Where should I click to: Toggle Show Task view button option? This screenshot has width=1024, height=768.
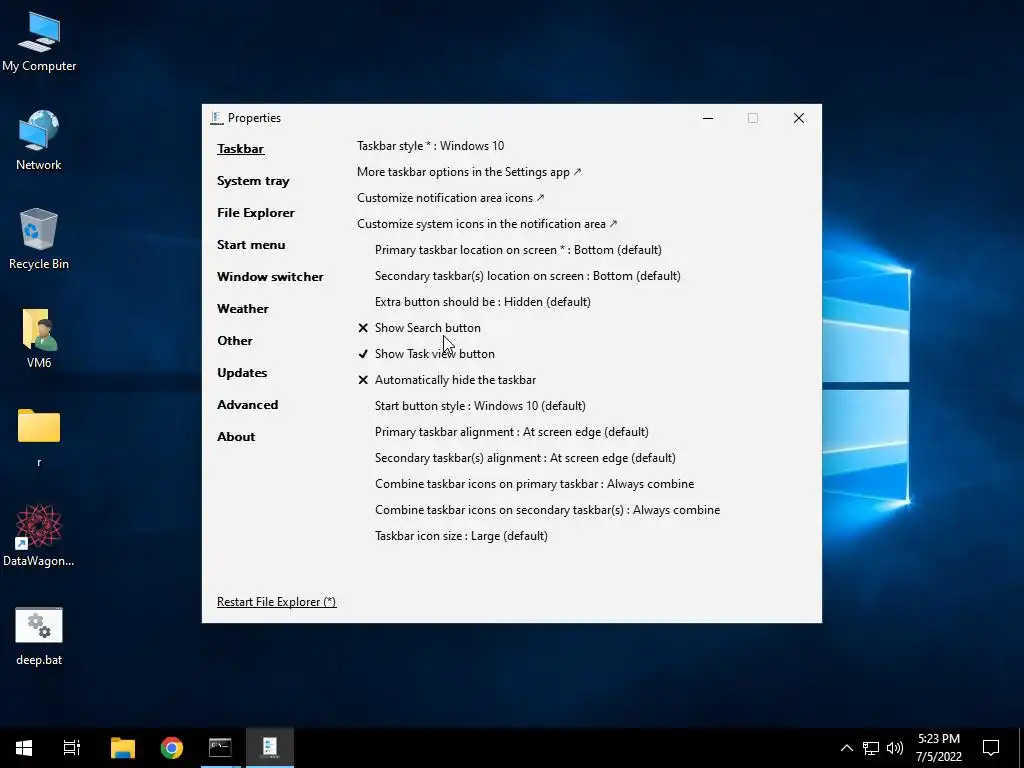[x=426, y=354]
